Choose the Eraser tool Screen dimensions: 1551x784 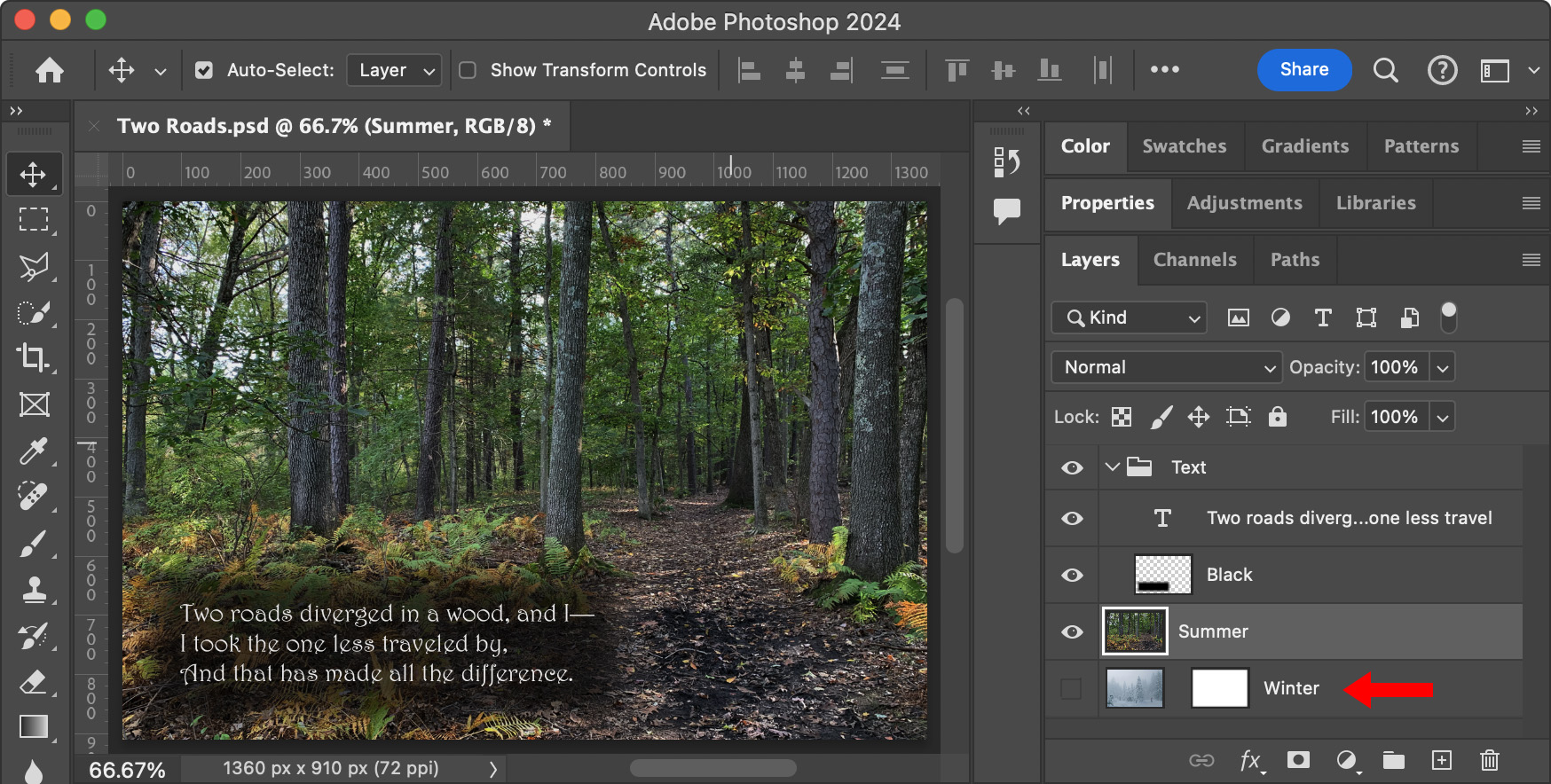pos(34,682)
